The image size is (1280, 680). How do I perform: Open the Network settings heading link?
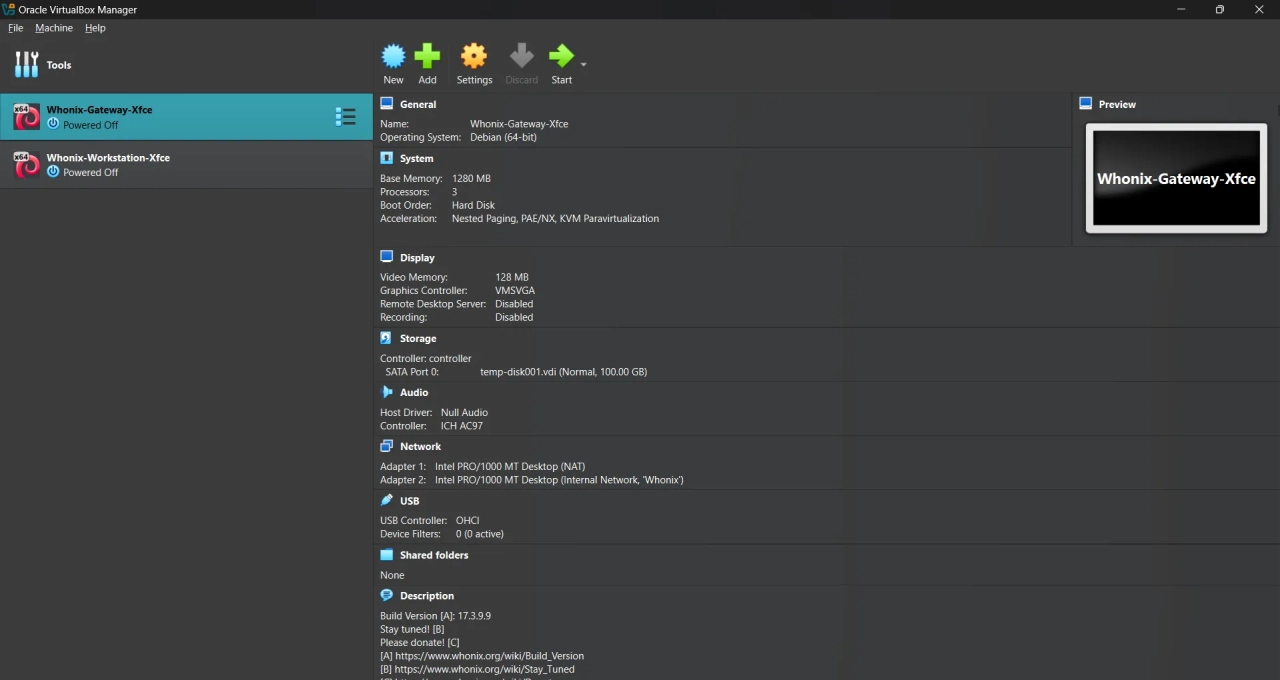tap(420, 446)
